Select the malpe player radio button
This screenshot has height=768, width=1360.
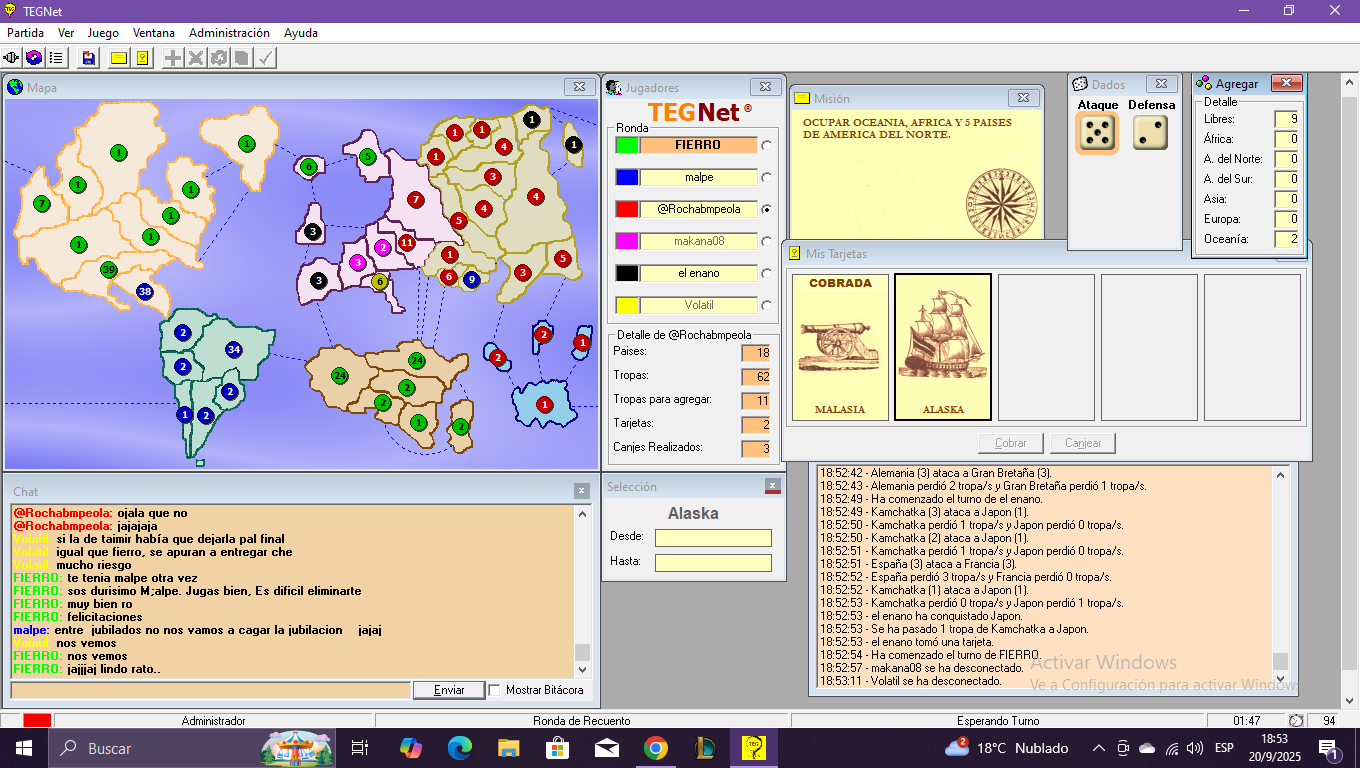tap(767, 177)
